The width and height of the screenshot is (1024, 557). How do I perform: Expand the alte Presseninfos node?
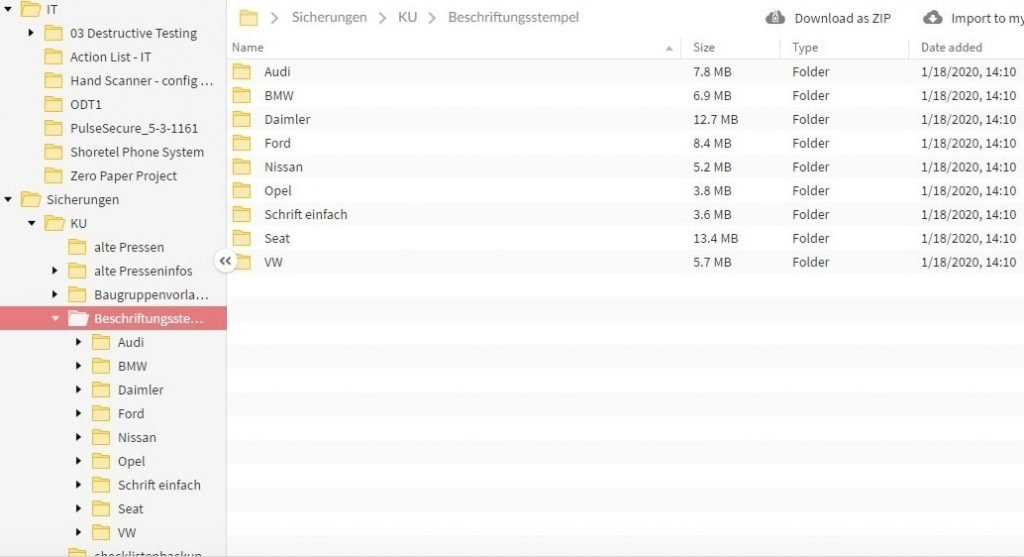55,270
